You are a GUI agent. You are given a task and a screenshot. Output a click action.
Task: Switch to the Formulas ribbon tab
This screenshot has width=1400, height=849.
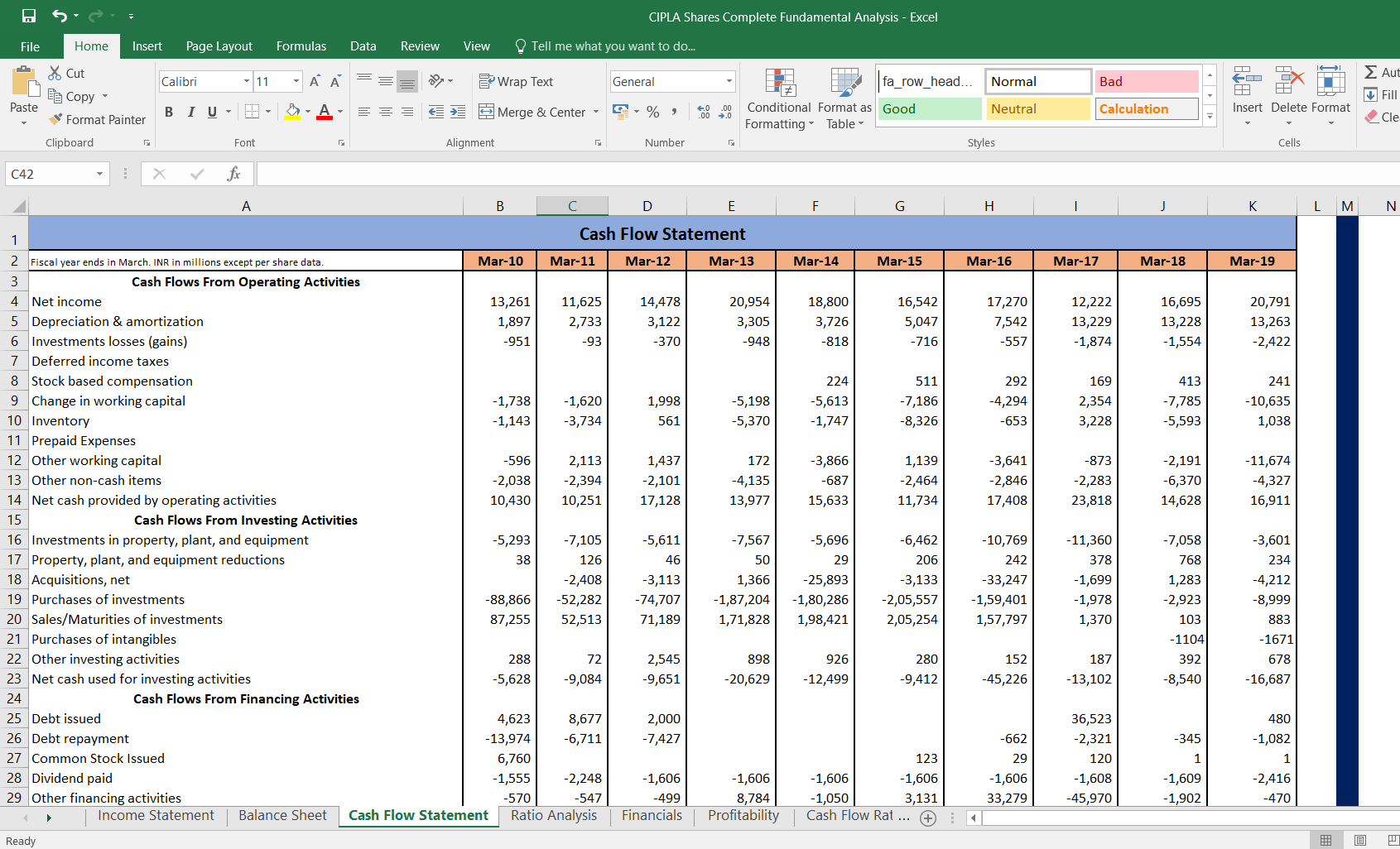coord(301,46)
